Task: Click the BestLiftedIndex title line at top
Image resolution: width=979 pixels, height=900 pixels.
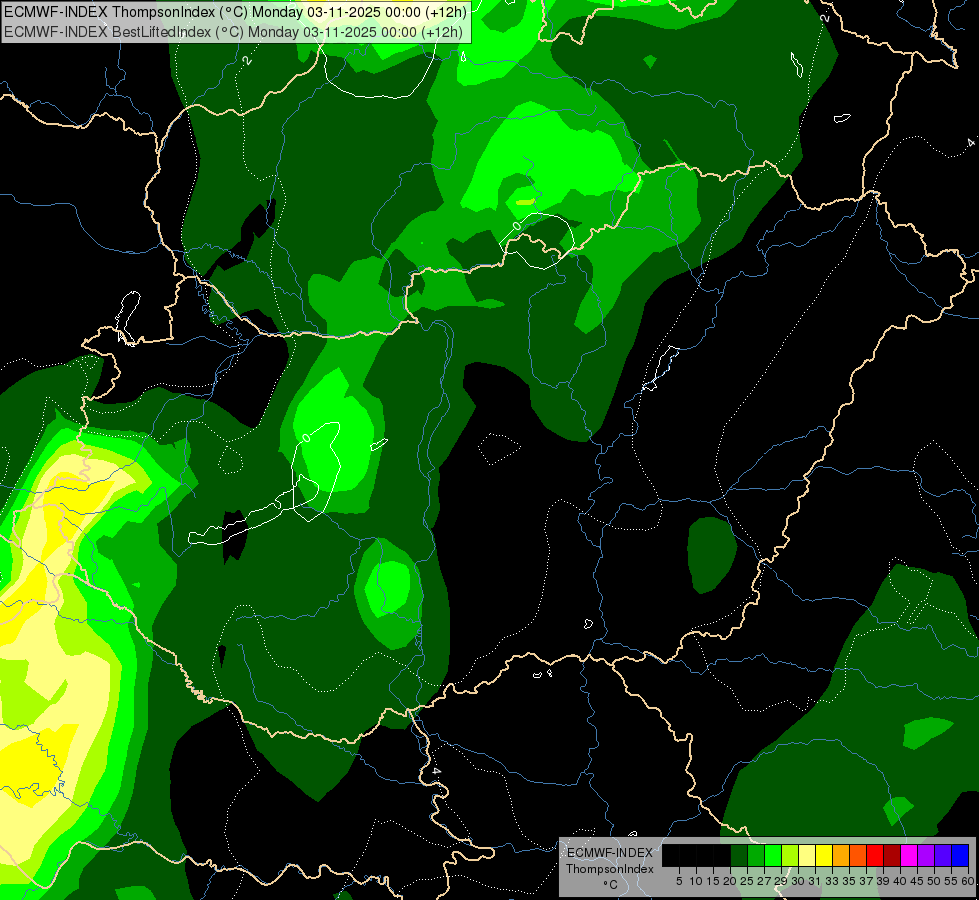Action: pyautogui.click(x=233, y=32)
